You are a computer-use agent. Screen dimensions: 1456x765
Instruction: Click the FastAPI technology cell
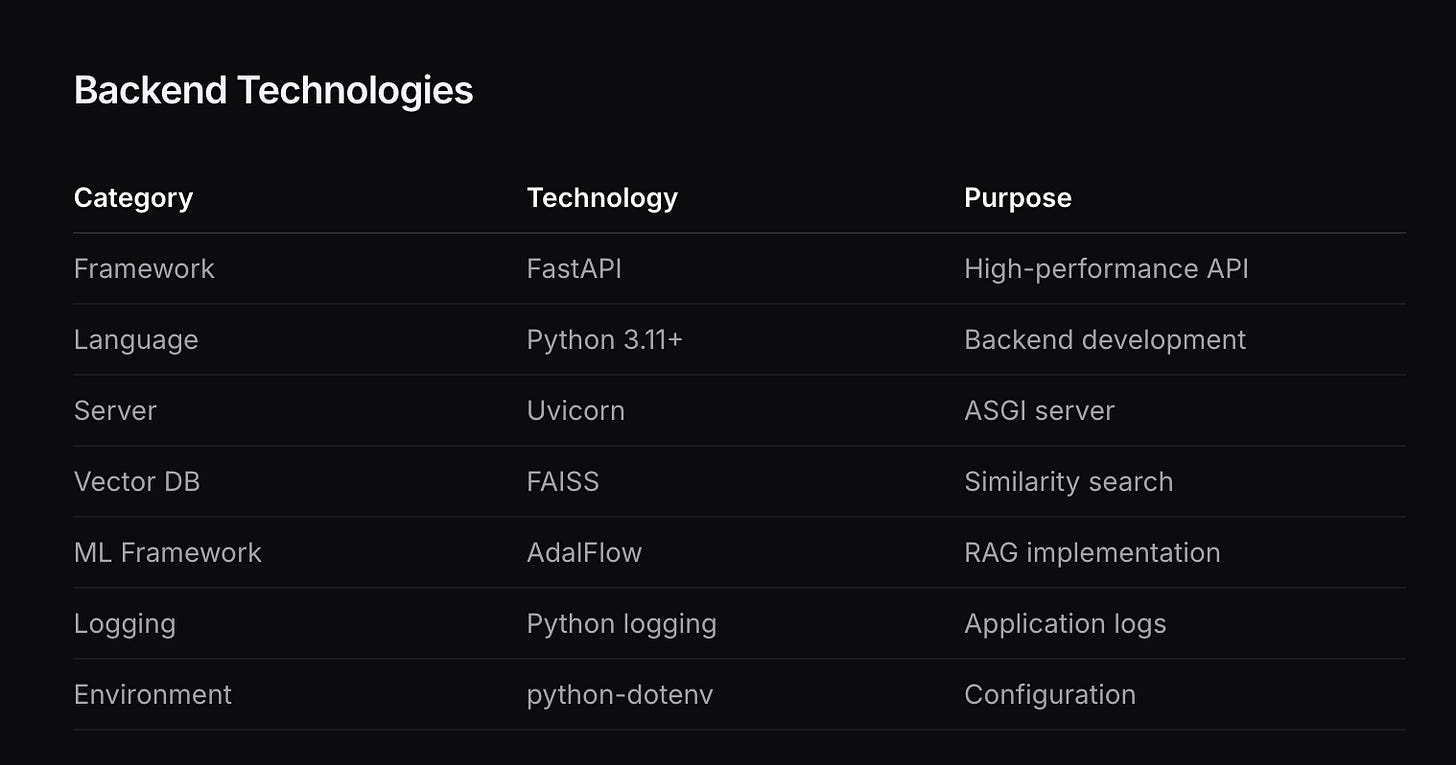[574, 269]
